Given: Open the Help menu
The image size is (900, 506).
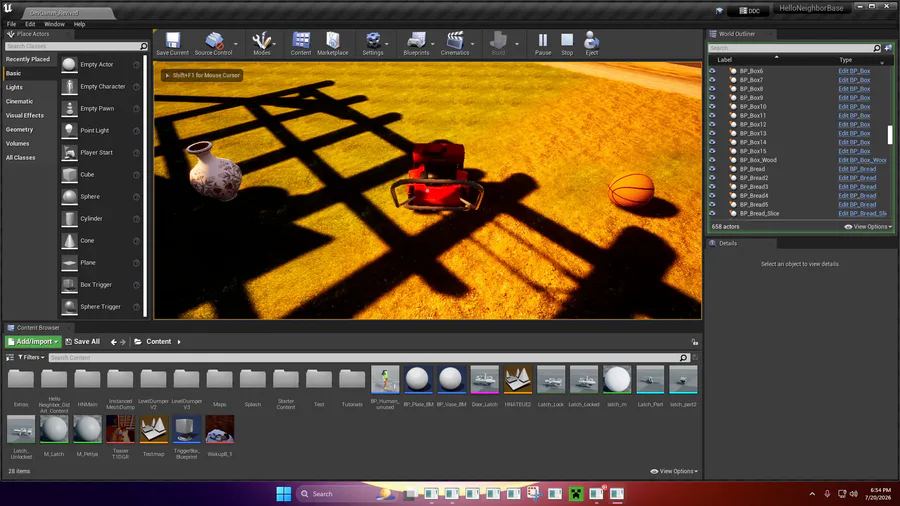Looking at the screenshot, I should tap(79, 24).
